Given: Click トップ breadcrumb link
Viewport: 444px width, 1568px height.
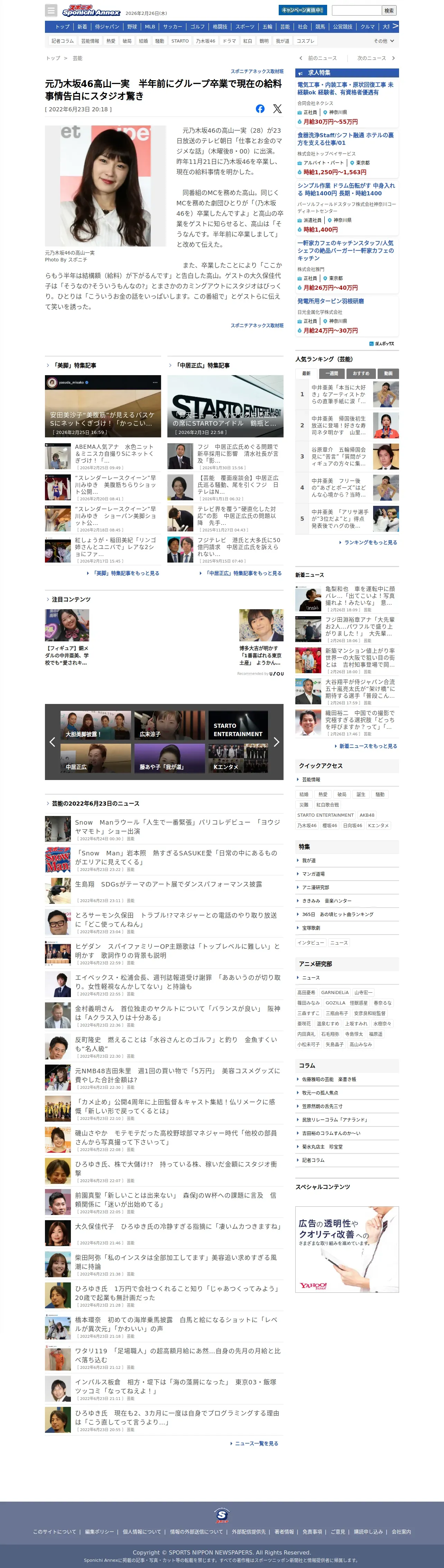Looking at the screenshot, I should coord(53,58).
